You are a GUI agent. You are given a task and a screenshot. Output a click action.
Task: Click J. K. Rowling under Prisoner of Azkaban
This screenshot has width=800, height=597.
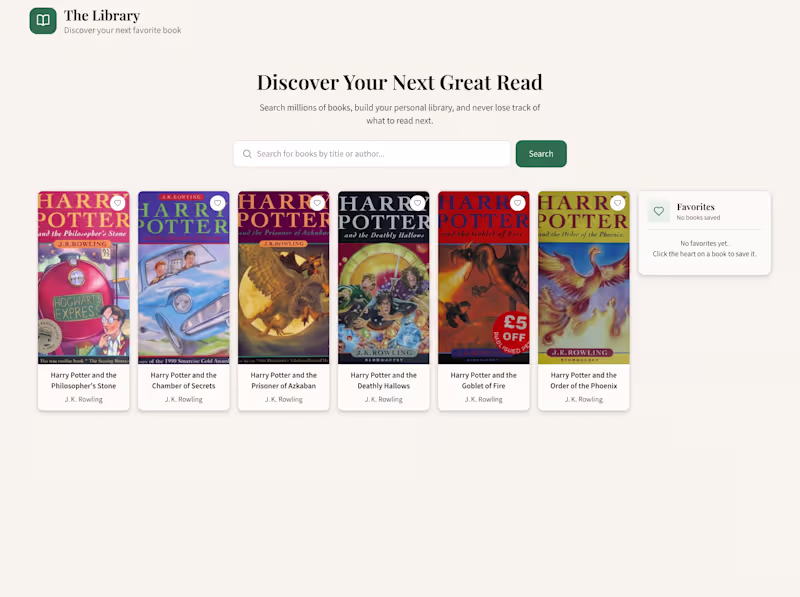pos(284,400)
